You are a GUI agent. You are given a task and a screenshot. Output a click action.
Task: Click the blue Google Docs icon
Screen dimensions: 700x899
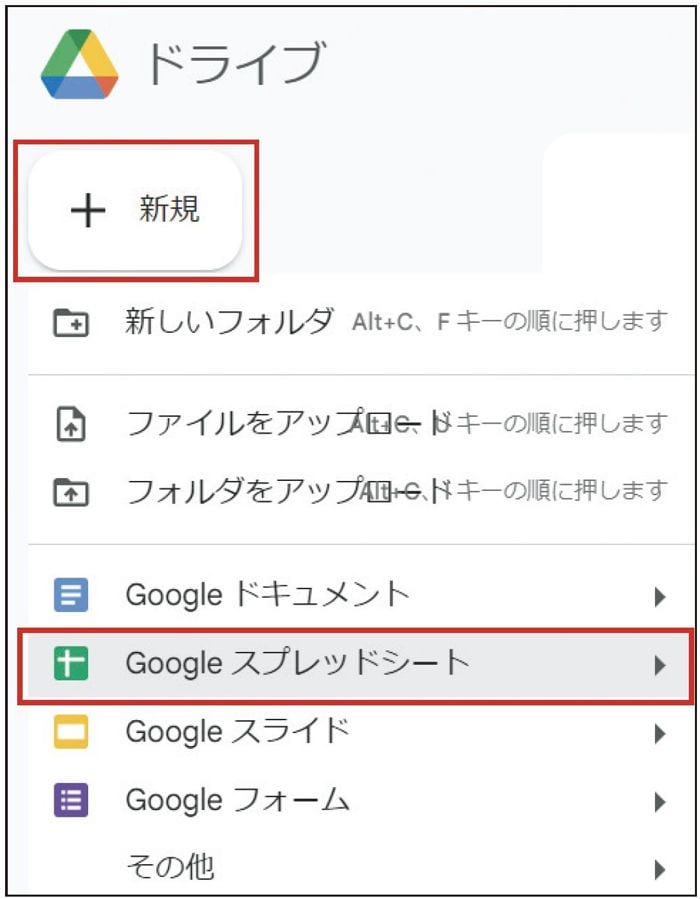(x=70, y=596)
